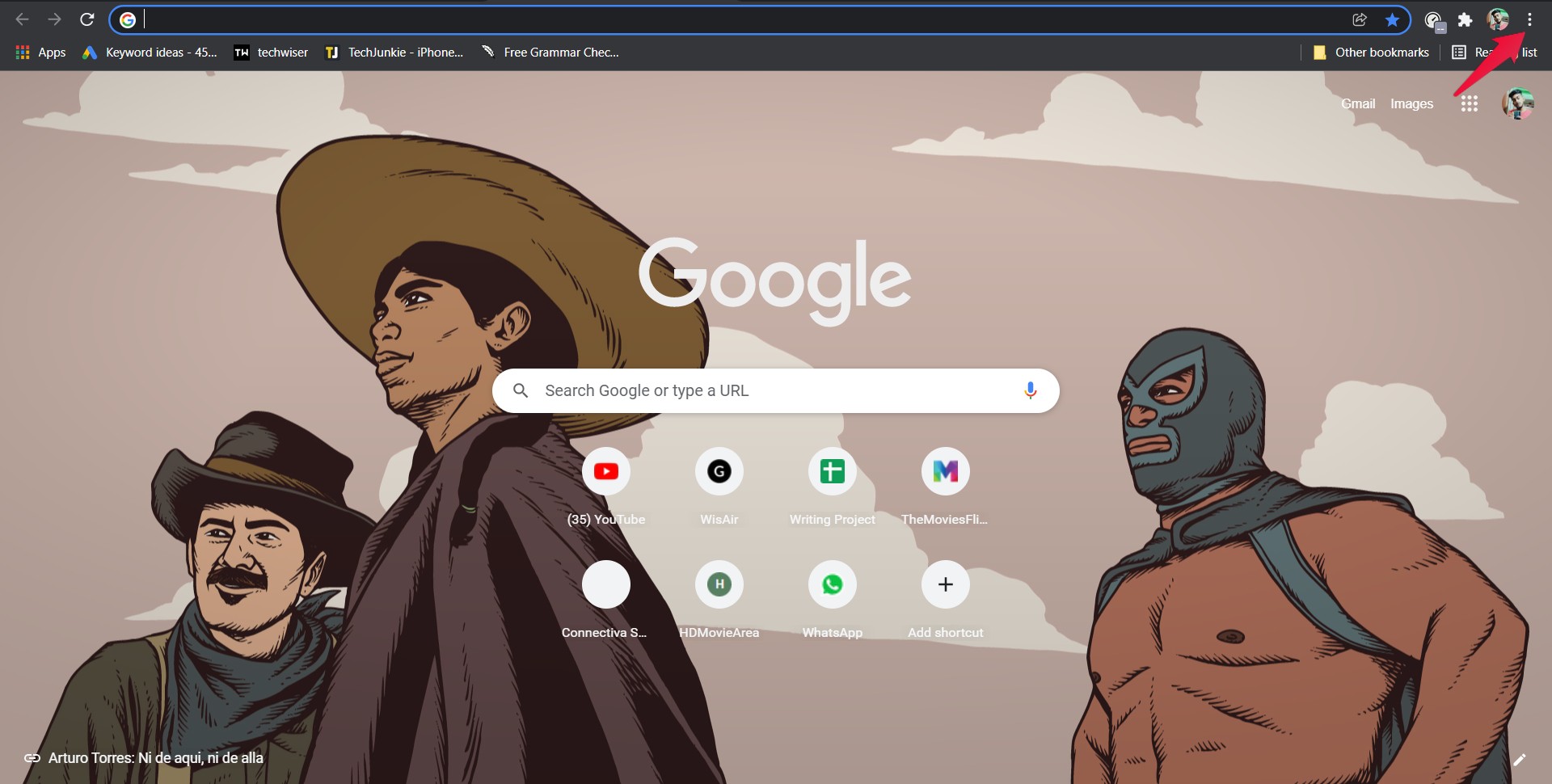Share this page via the share icon
Viewport: 1552px width, 784px height.
[1360, 20]
